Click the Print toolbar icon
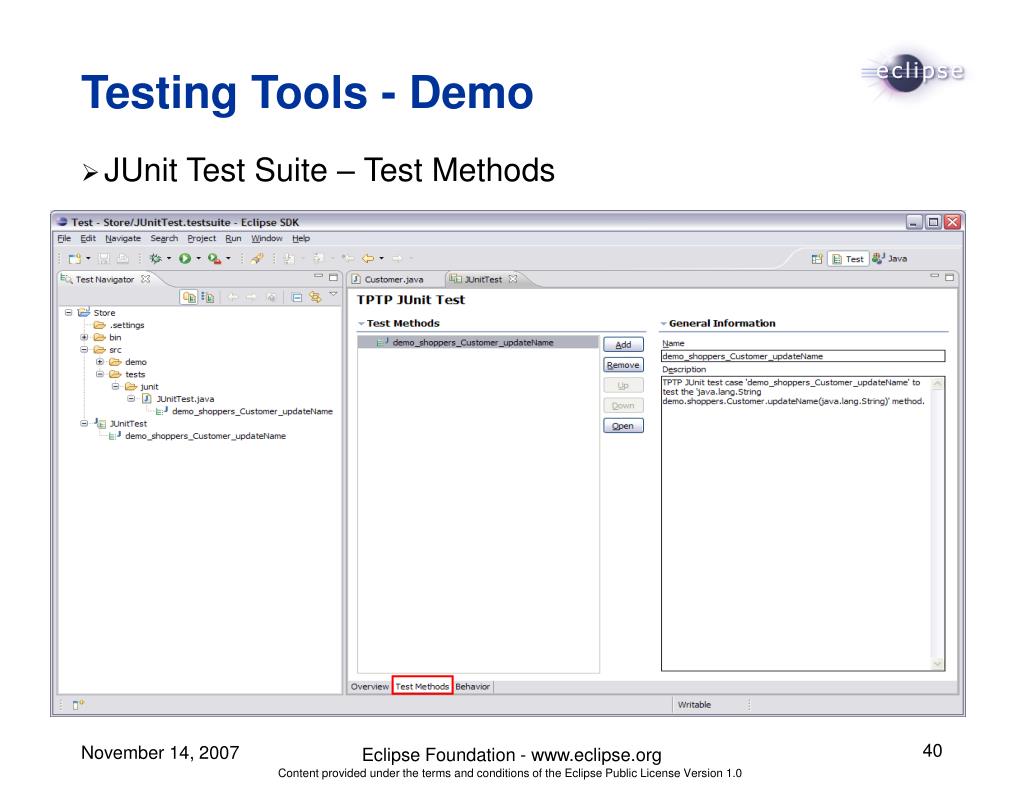The width and height of the screenshot is (1024, 791). [x=123, y=259]
